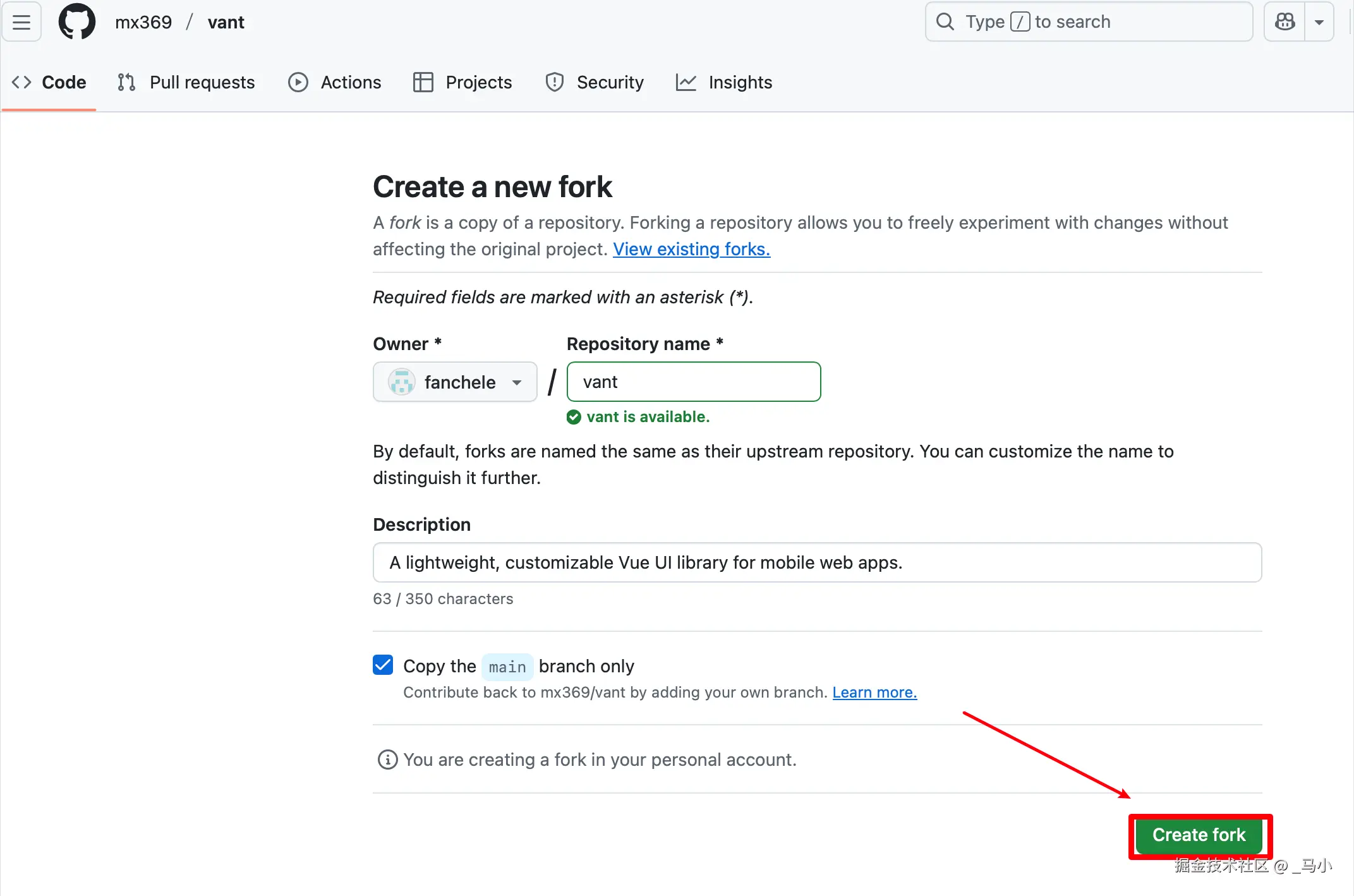Click the Pull requests tab icon

pyautogui.click(x=126, y=82)
